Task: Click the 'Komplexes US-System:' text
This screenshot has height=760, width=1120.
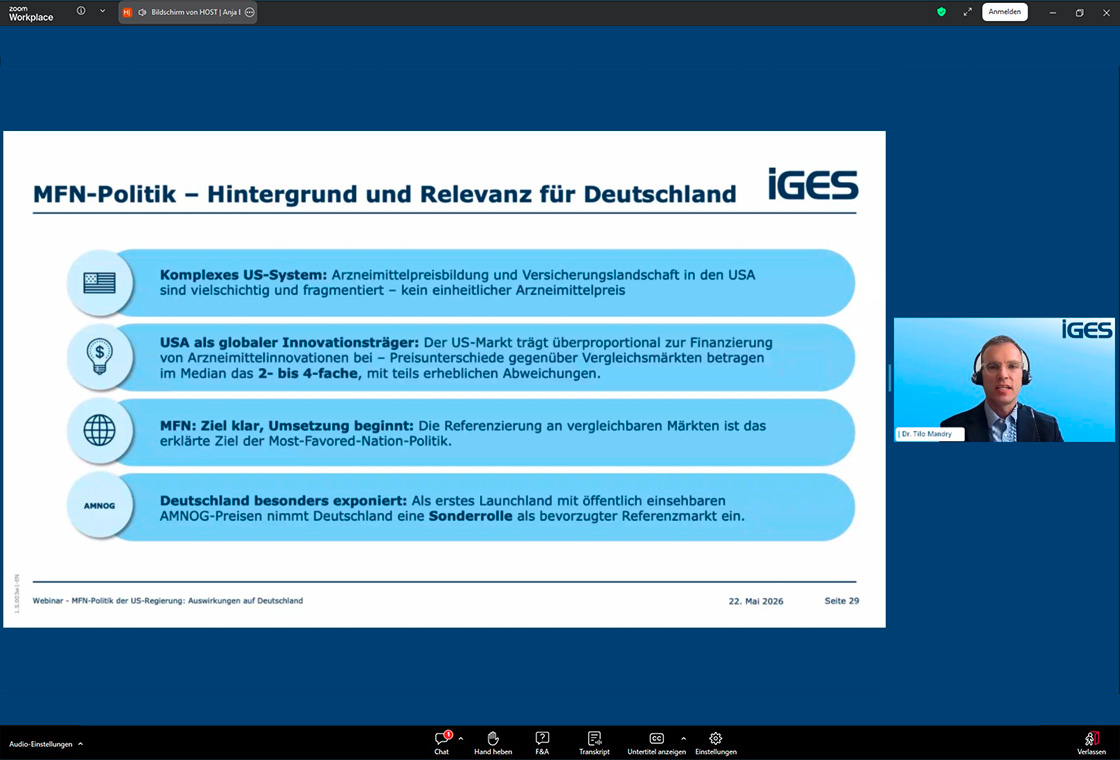Action: point(244,275)
